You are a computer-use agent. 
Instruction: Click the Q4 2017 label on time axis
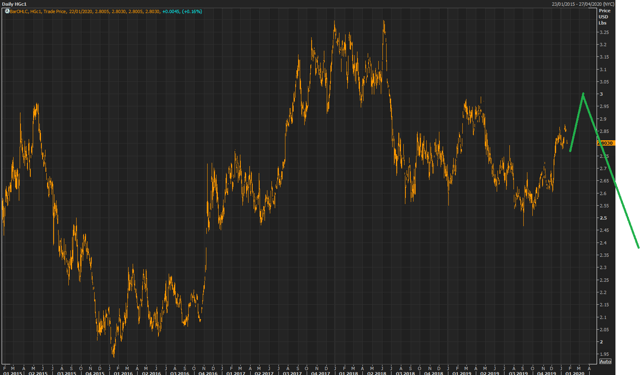320,373
